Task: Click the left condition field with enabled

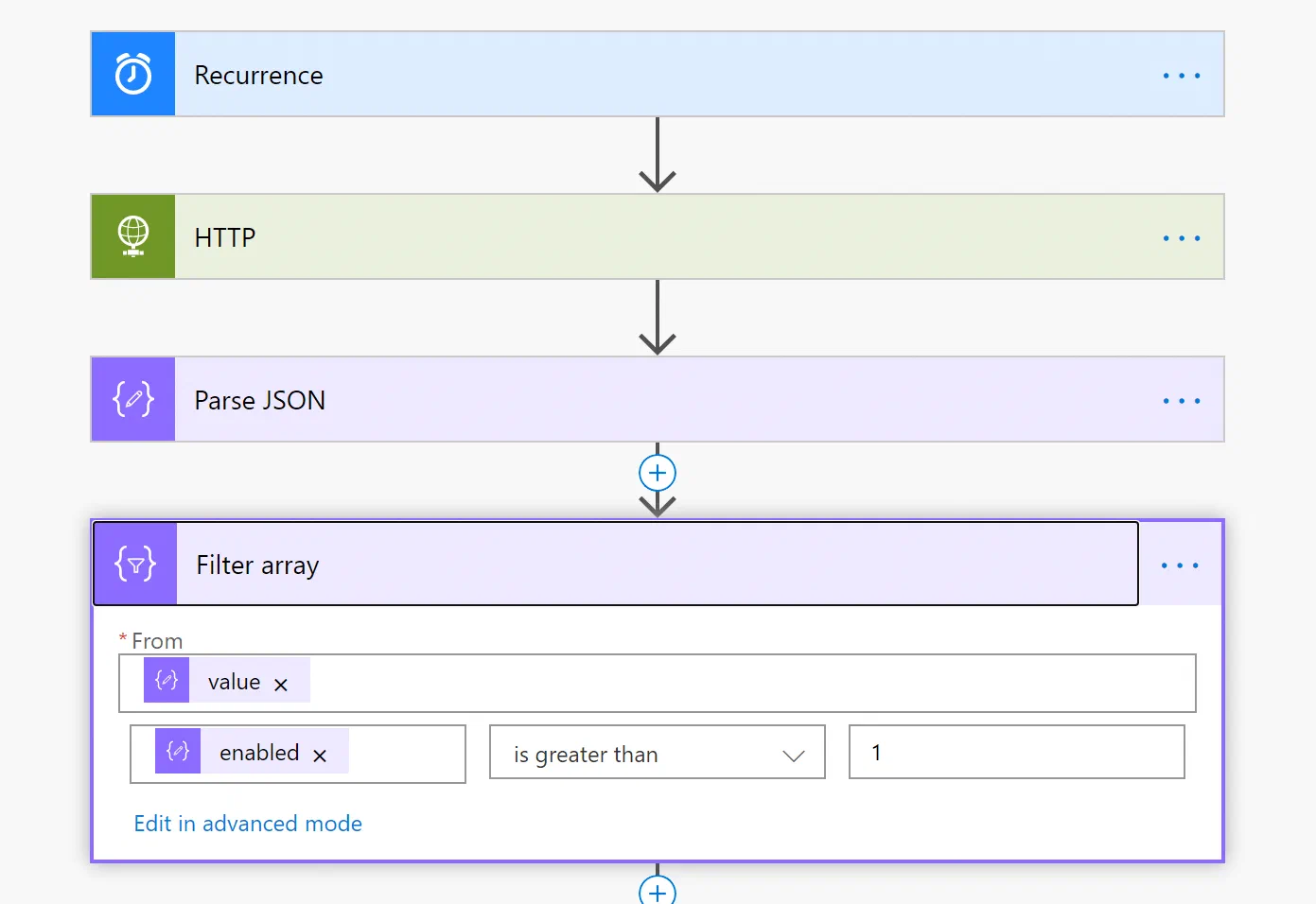Action: click(x=298, y=754)
